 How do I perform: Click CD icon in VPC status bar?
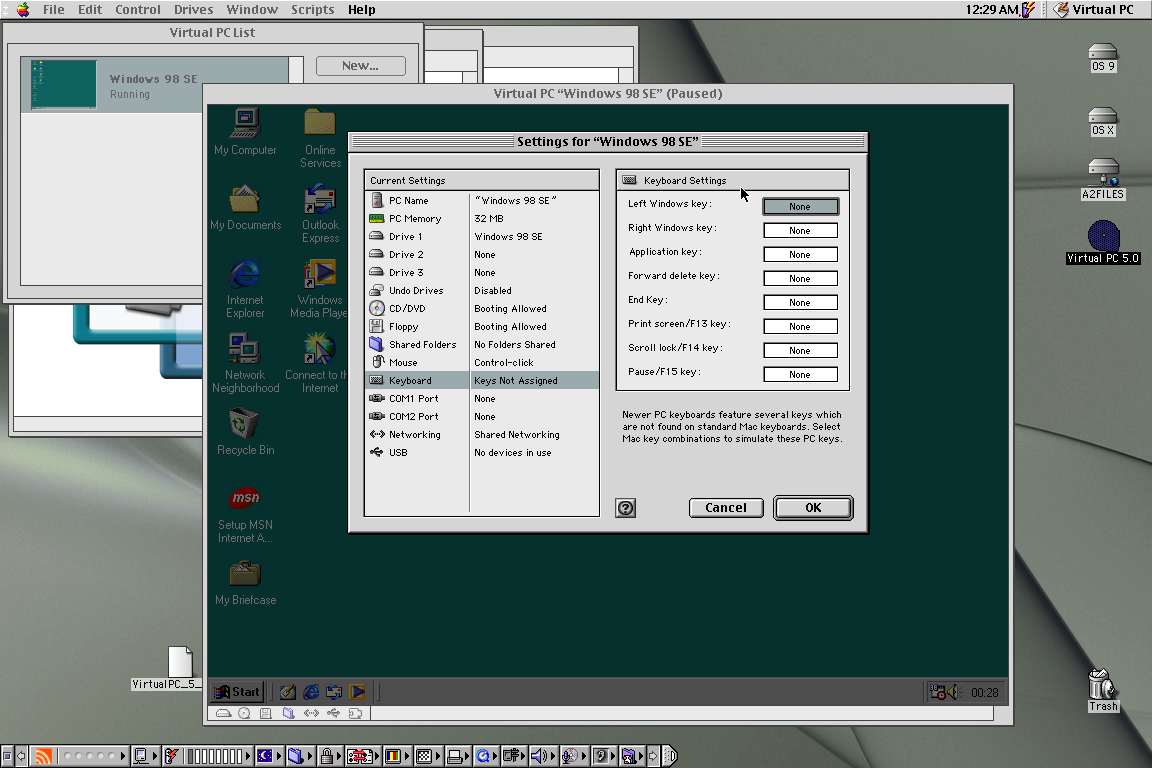tap(245, 713)
